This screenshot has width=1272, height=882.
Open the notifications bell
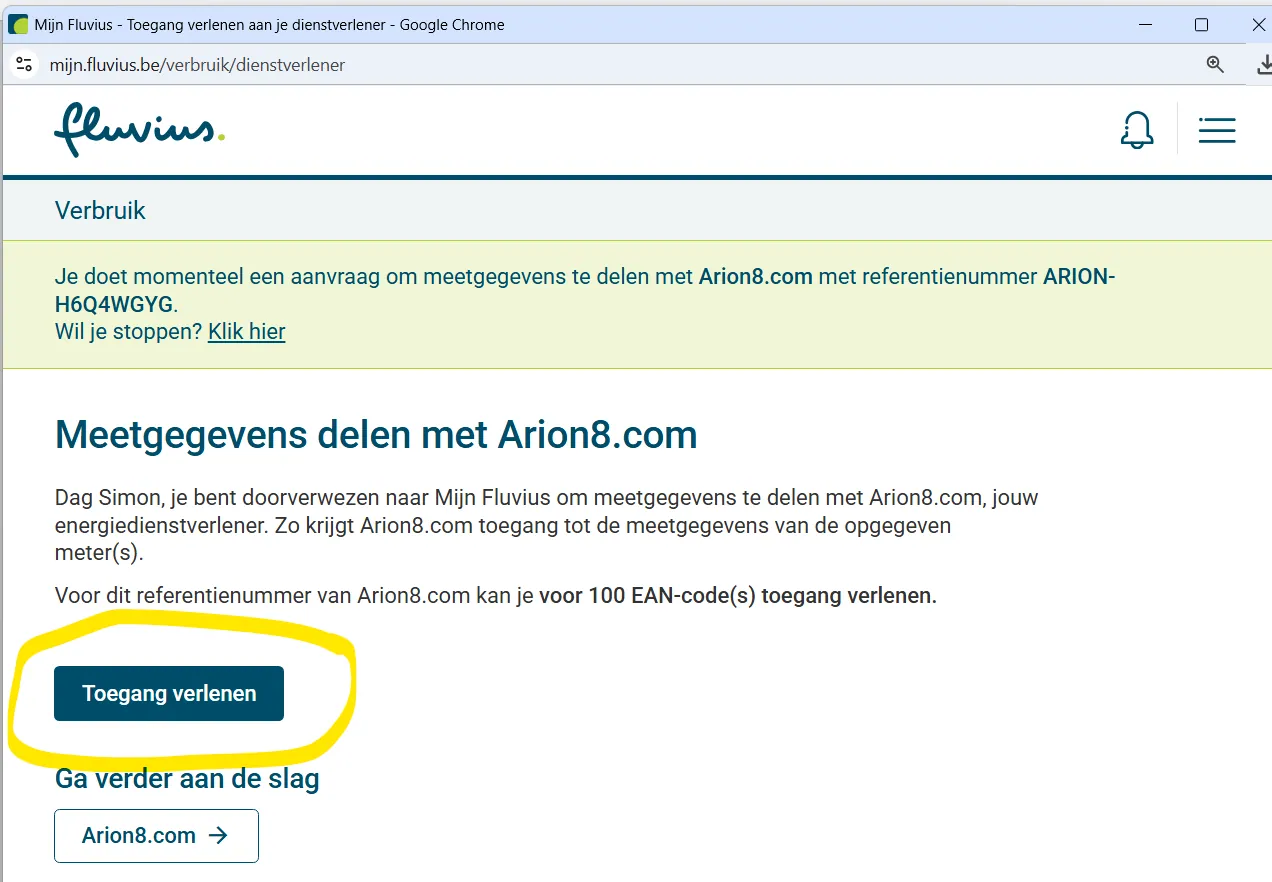(x=1137, y=130)
